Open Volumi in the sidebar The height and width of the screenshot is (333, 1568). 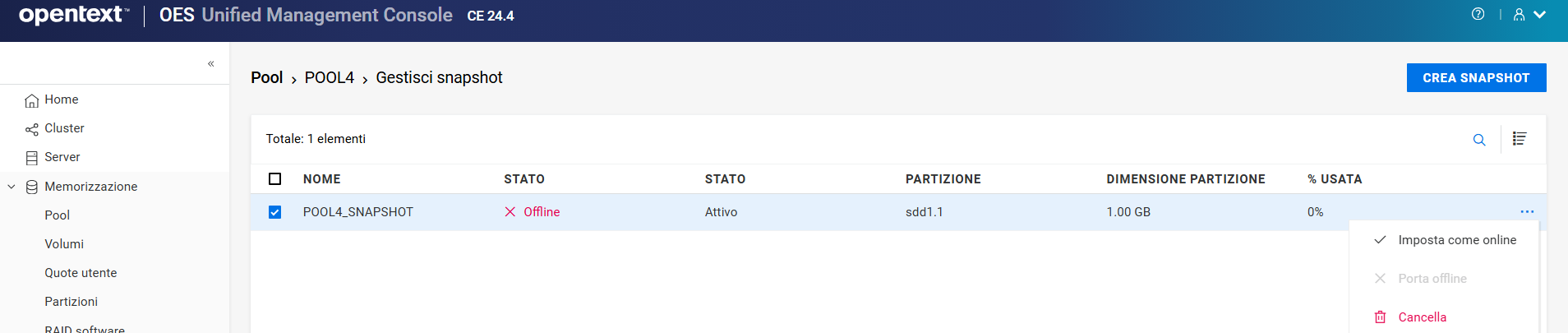tap(64, 244)
